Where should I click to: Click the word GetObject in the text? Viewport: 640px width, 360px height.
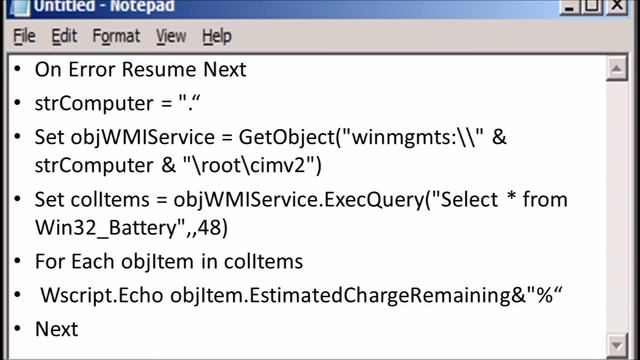[x=287, y=138]
